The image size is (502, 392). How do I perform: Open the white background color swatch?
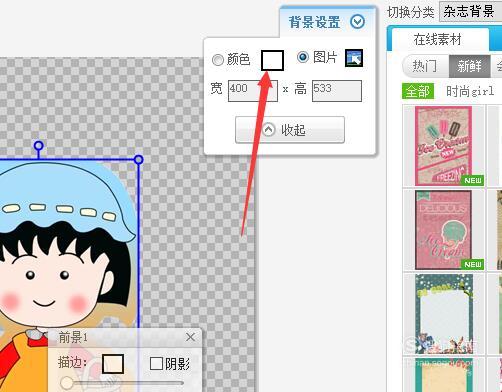(272, 60)
